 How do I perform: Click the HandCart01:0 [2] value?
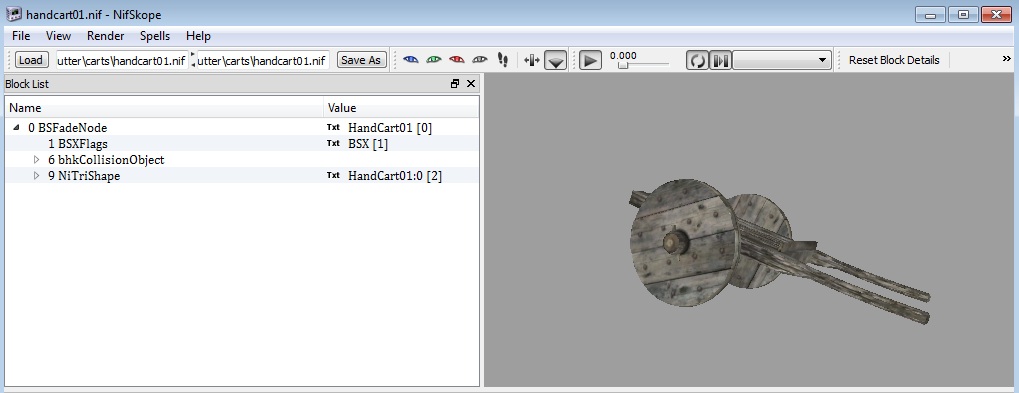[395, 175]
